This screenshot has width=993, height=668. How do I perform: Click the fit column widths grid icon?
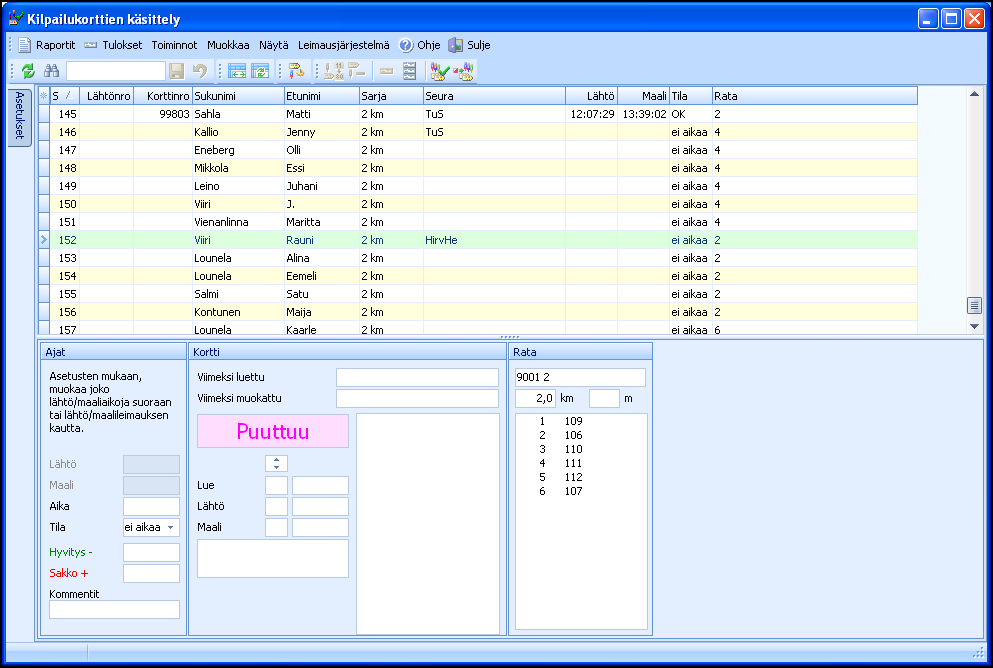tap(237, 71)
